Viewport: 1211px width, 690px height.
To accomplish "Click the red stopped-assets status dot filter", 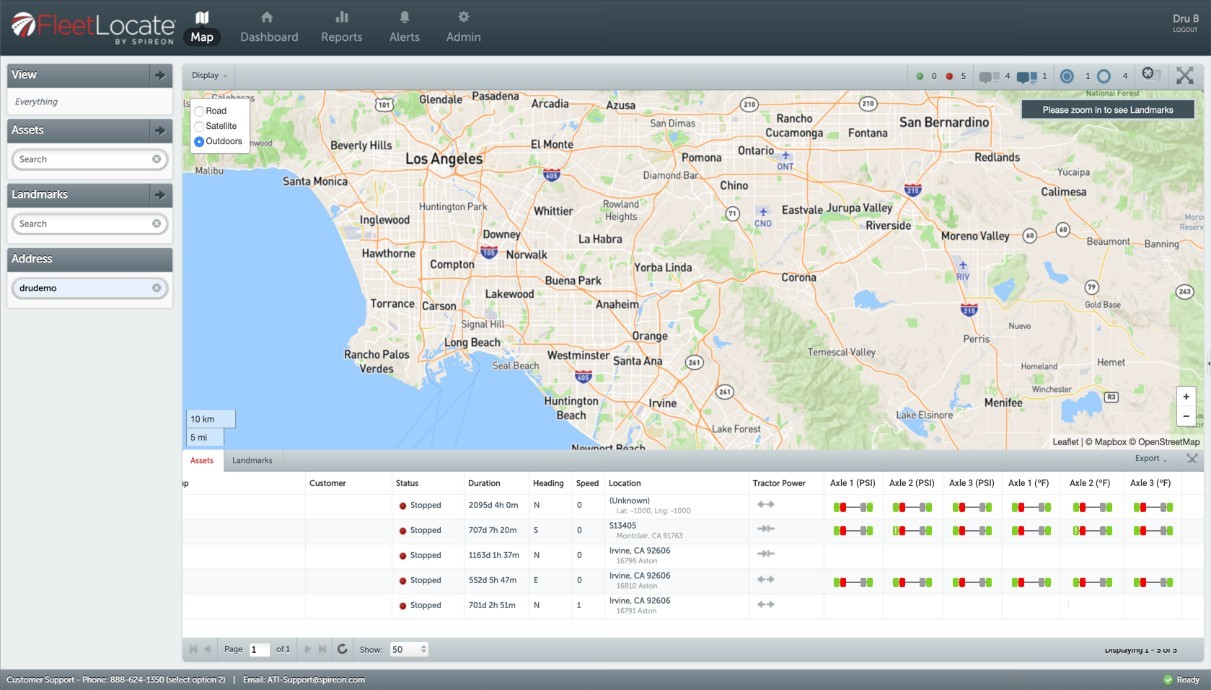I will click(x=949, y=76).
